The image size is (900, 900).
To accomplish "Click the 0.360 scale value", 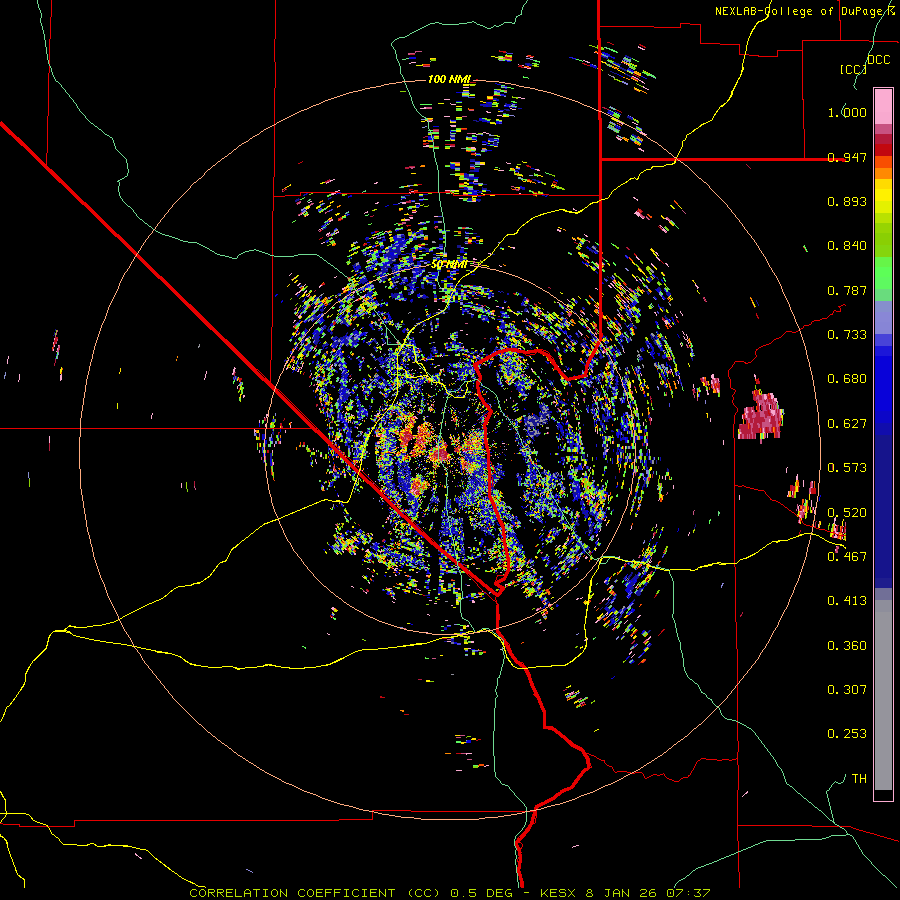I will click(847, 645).
